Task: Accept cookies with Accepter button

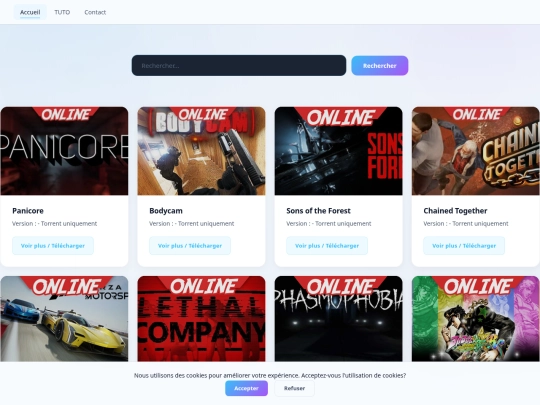Action: [246, 388]
